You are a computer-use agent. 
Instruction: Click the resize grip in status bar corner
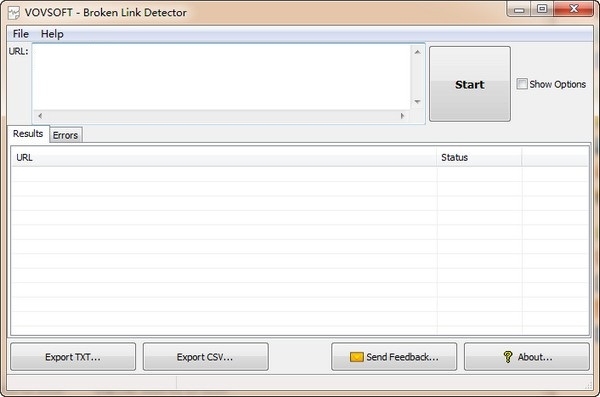(589, 386)
